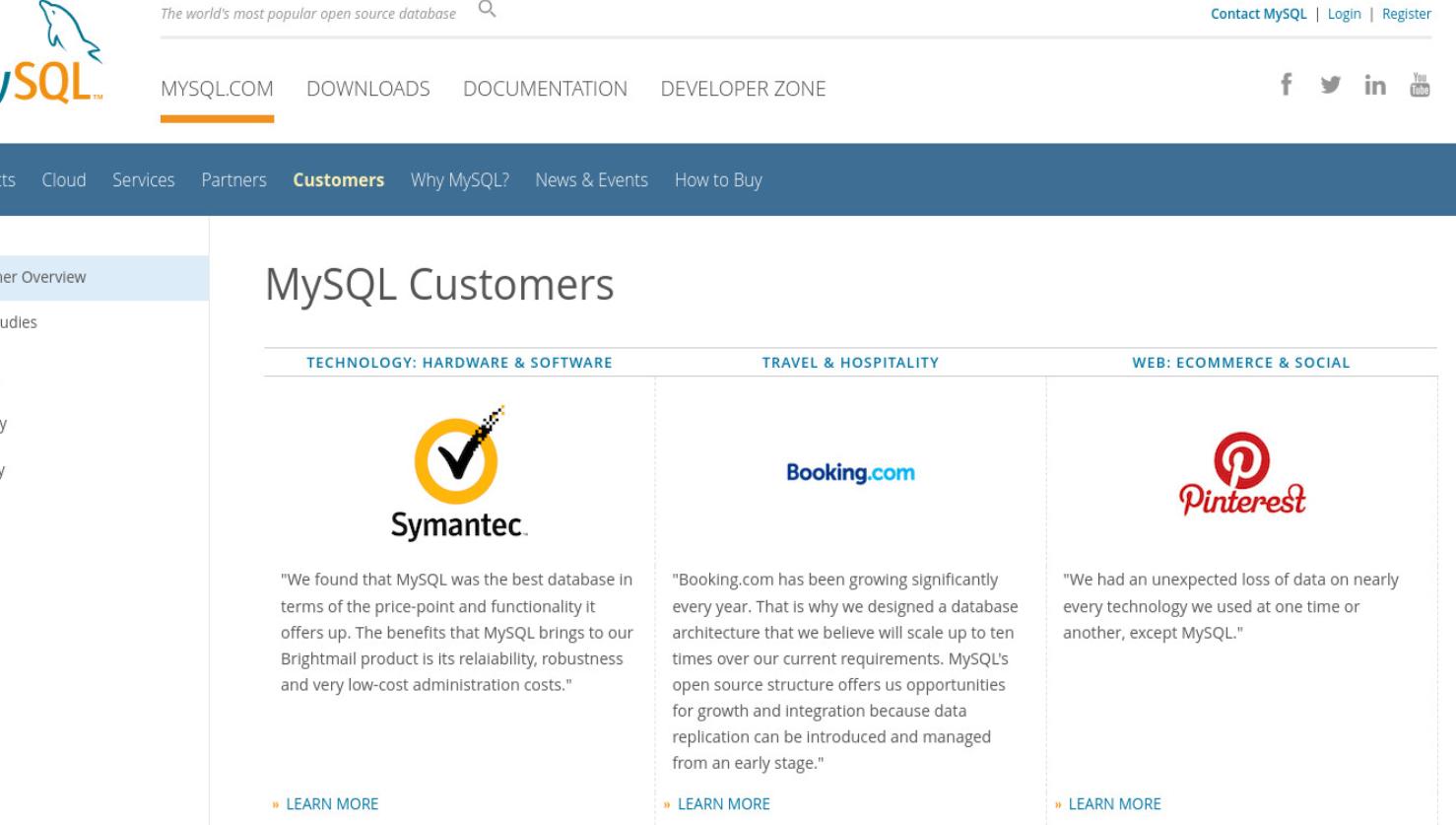Open Technology: Hardware & Software category
The width and height of the screenshot is (1456, 825).
pos(459,363)
